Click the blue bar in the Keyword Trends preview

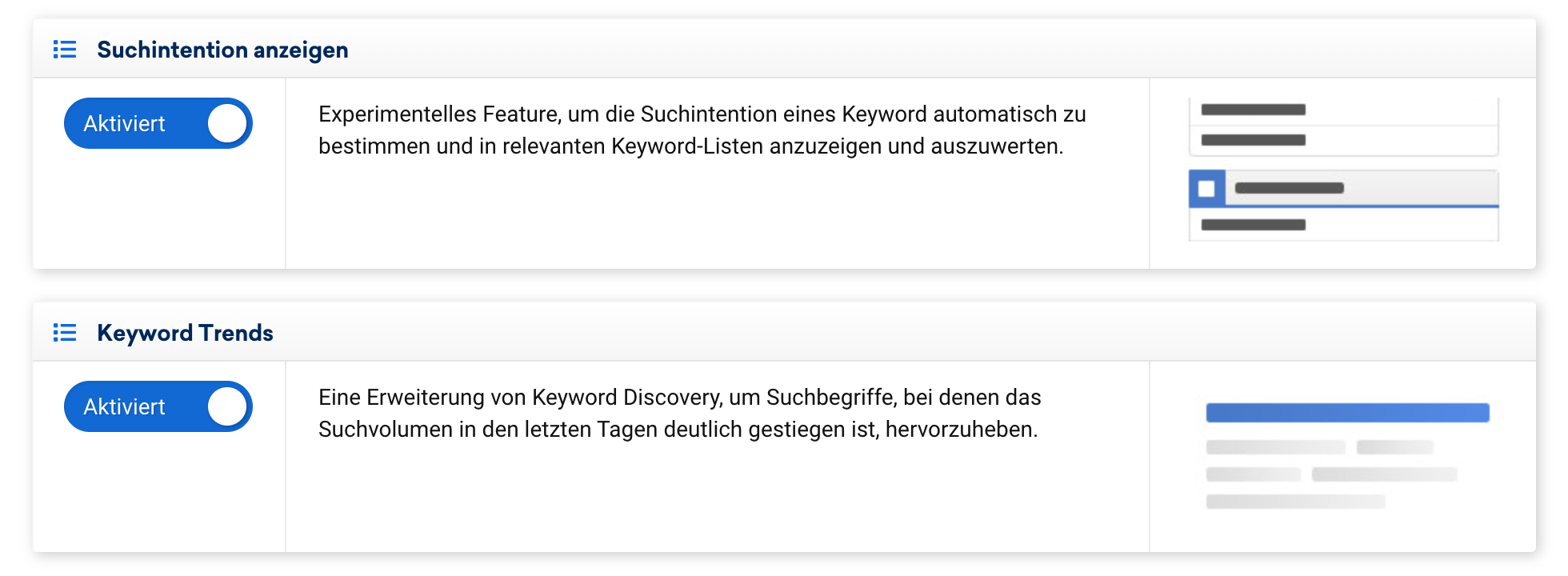coord(1347,413)
